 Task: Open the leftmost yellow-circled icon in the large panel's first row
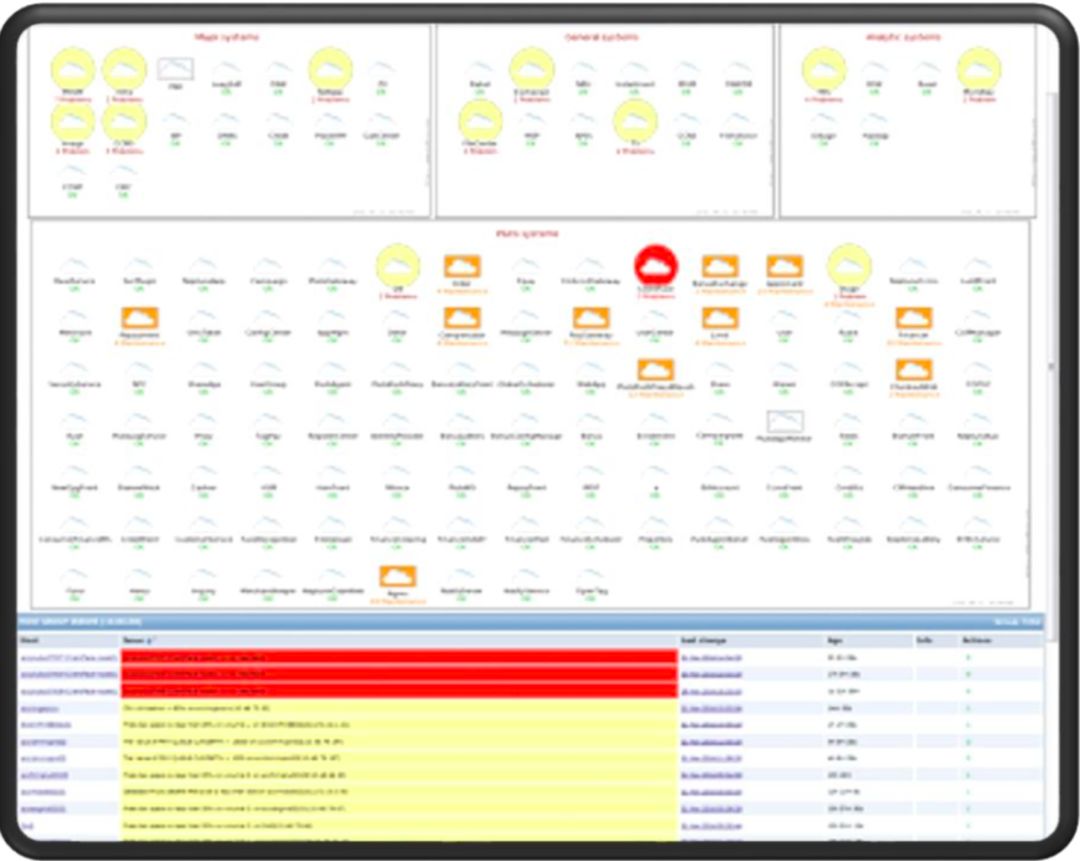(x=397, y=266)
